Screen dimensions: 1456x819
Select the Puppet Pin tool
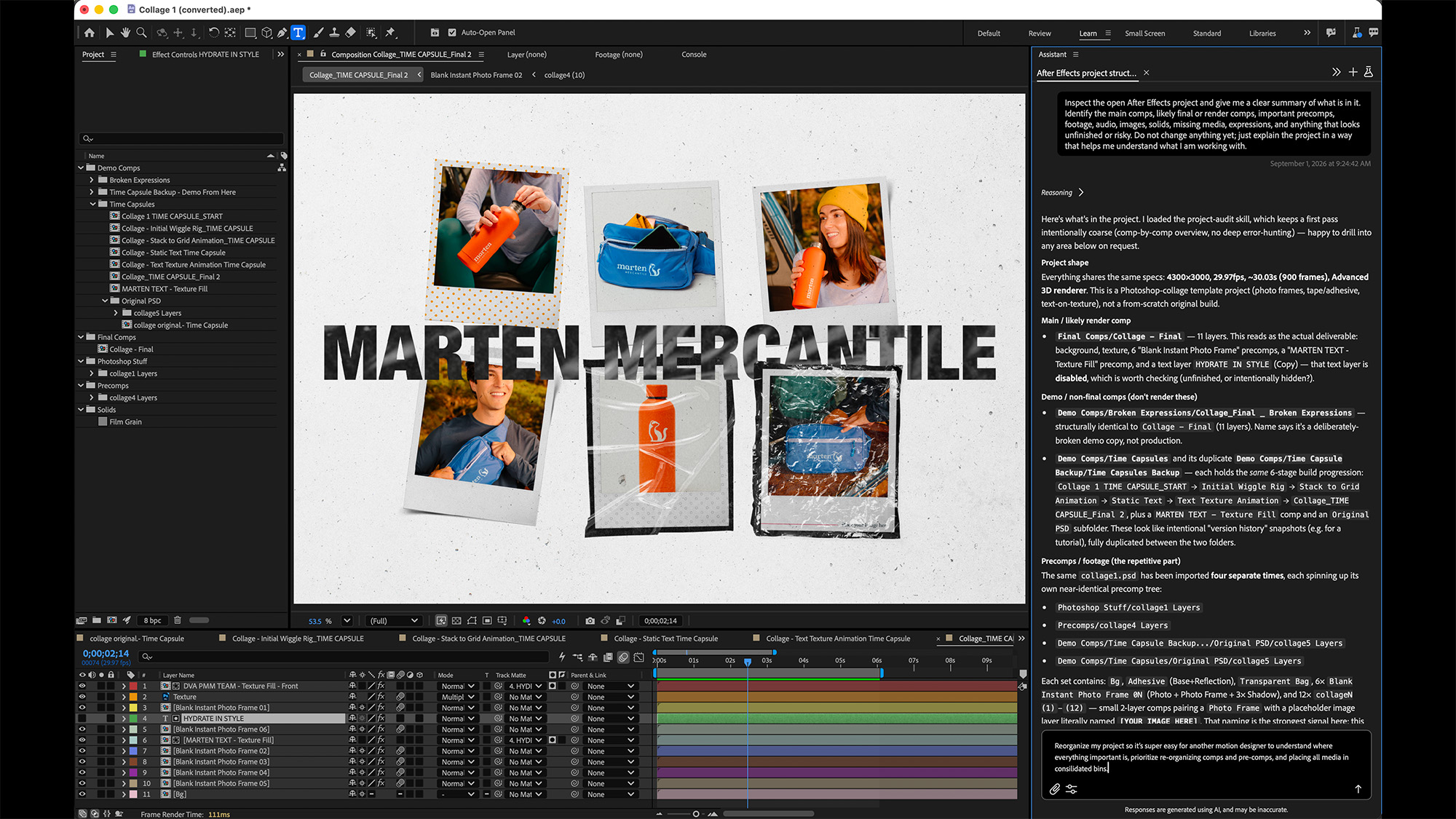pos(390,33)
